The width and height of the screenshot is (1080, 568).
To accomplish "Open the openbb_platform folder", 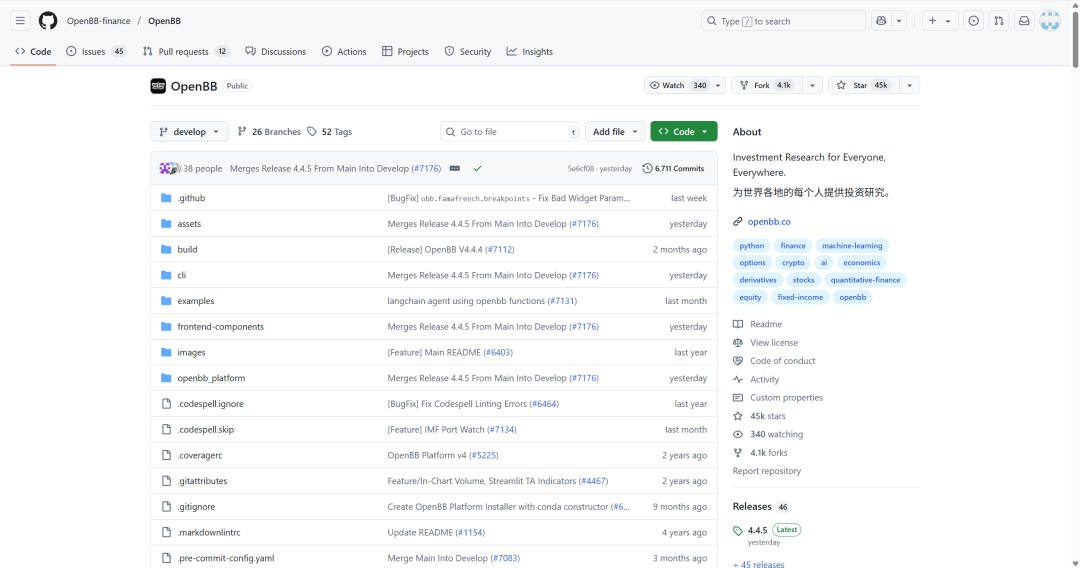I will point(211,378).
